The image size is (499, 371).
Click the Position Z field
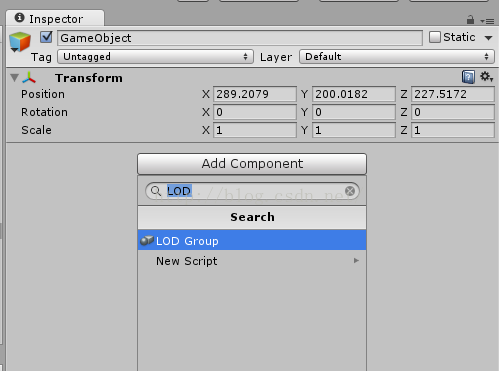point(453,94)
